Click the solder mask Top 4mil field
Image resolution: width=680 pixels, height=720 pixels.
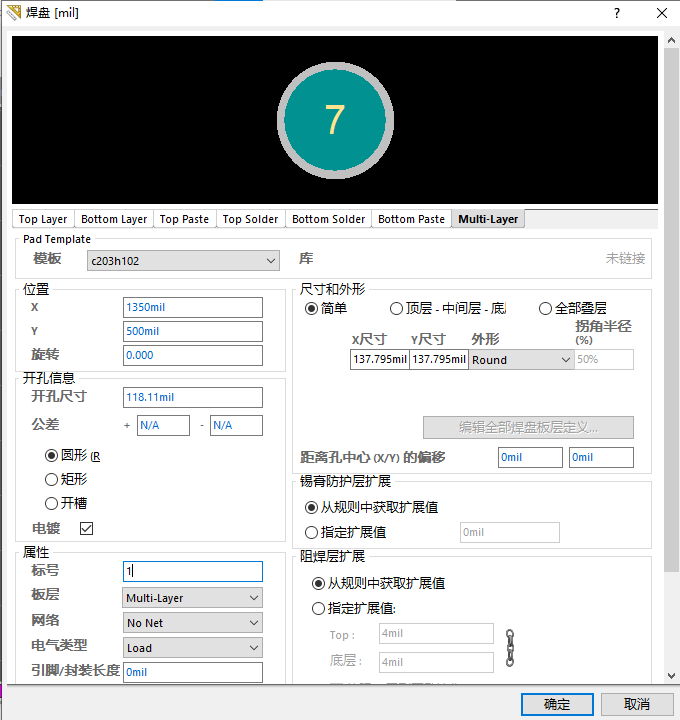pyautogui.click(x=436, y=634)
